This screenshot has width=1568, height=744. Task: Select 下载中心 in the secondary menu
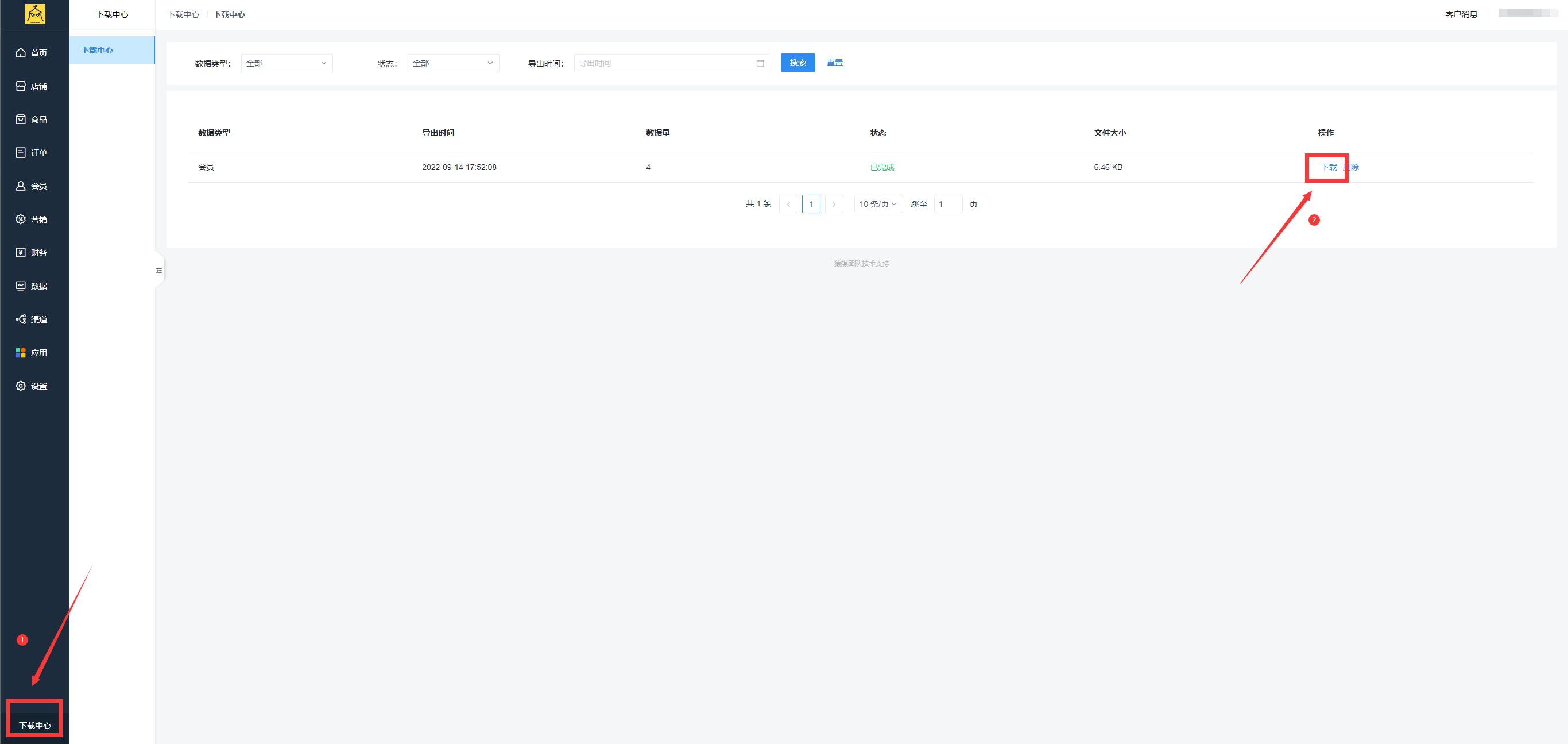pyautogui.click(x=98, y=51)
